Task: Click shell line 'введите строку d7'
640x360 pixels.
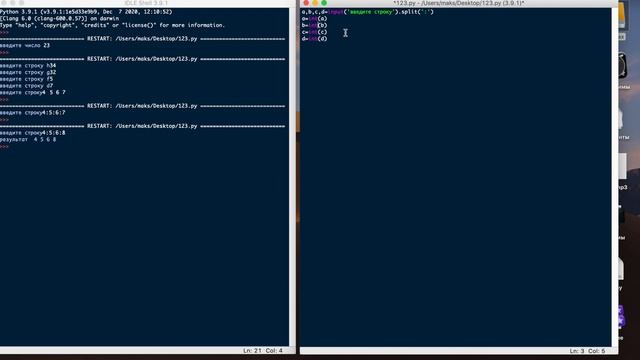Action: click(27, 86)
